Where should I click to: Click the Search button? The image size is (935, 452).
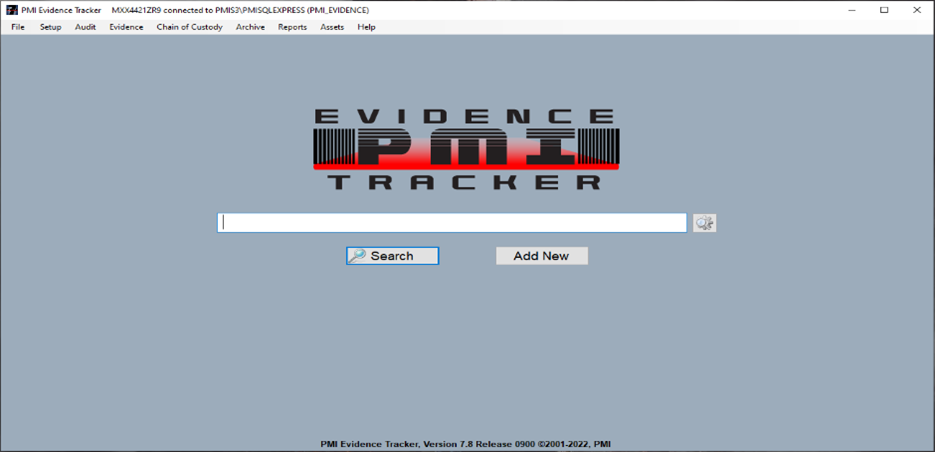click(x=392, y=256)
